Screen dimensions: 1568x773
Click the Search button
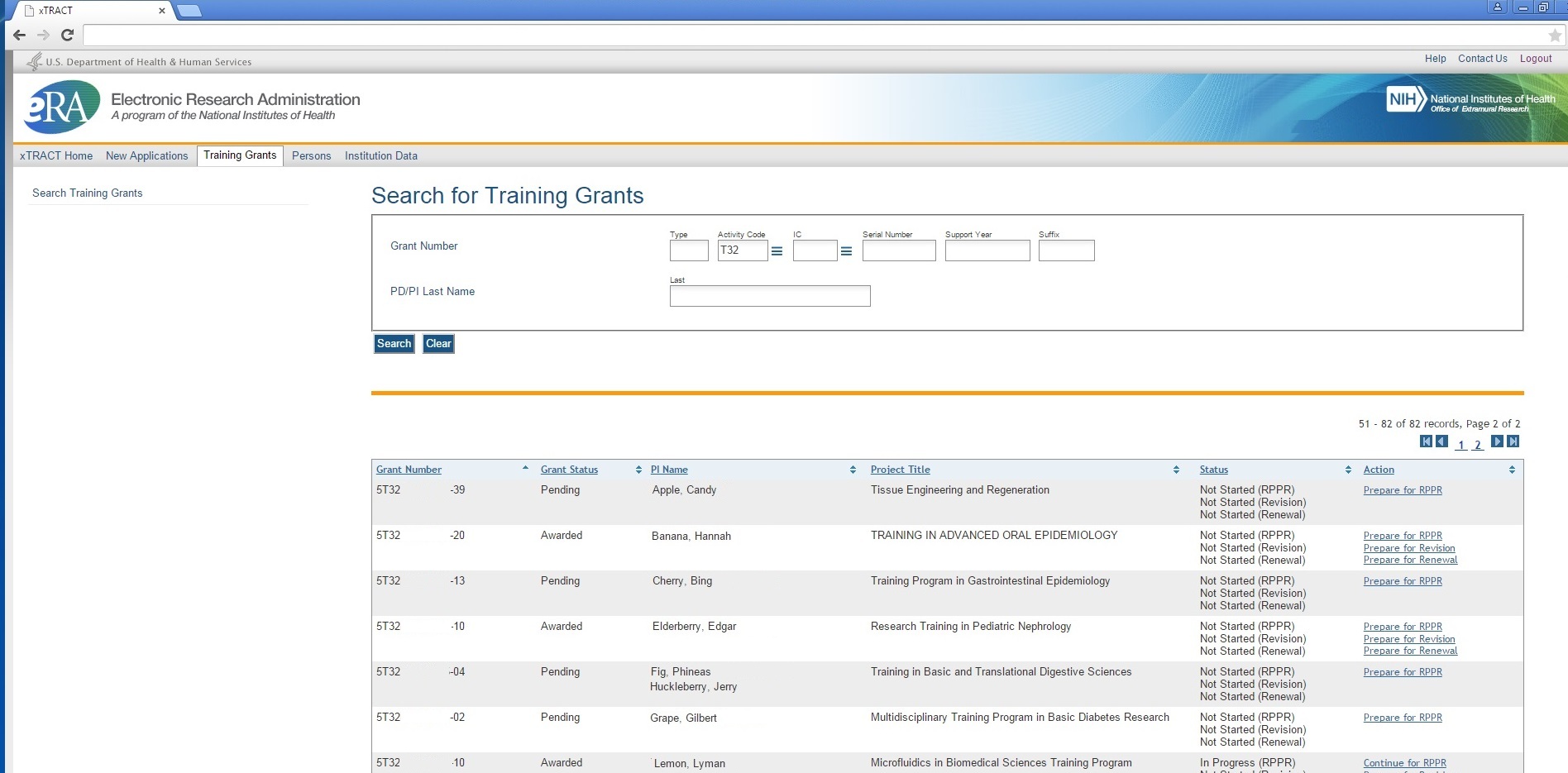click(x=394, y=344)
